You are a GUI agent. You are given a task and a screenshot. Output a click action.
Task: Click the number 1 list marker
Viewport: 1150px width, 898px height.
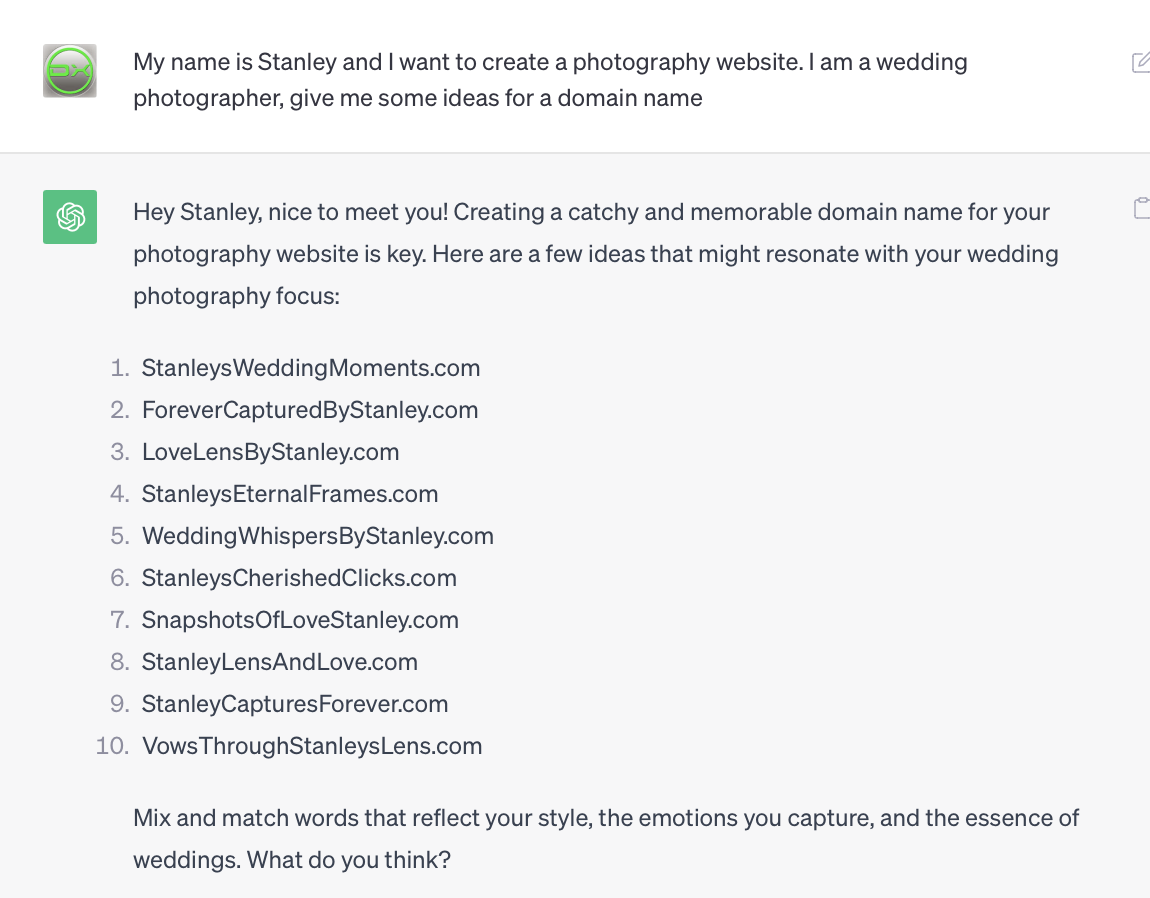(120, 368)
